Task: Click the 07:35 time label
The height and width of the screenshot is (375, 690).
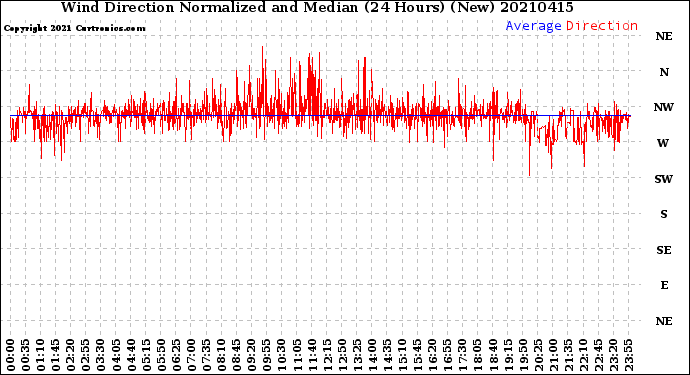Action: [x=206, y=355]
